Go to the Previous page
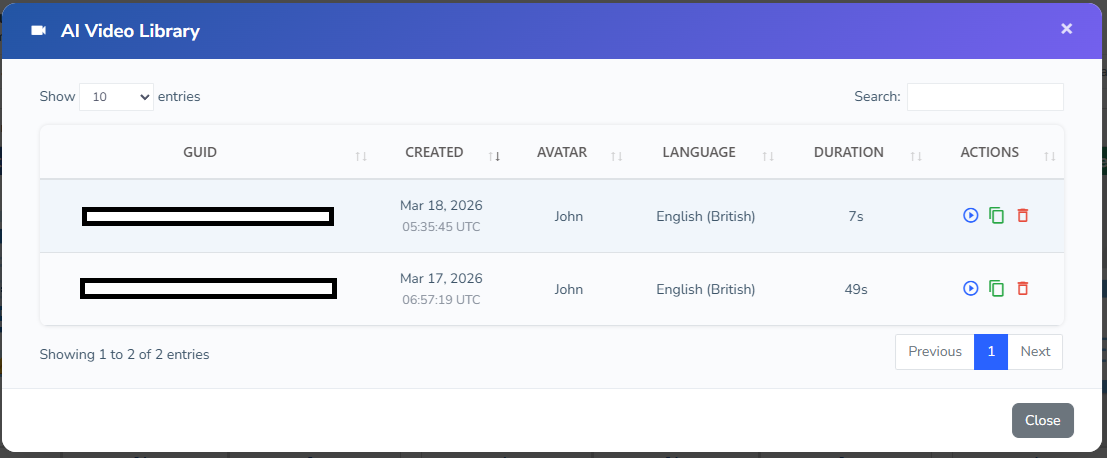Image resolution: width=1107 pixels, height=458 pixels. point(934,352)
